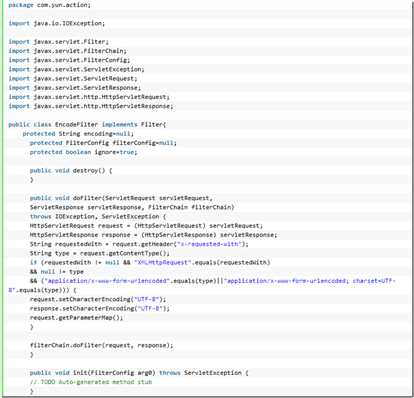Click 'import javax.servlet.http.HttpServletResponse;' line
414x398 pixels.
tap(91, 106)
